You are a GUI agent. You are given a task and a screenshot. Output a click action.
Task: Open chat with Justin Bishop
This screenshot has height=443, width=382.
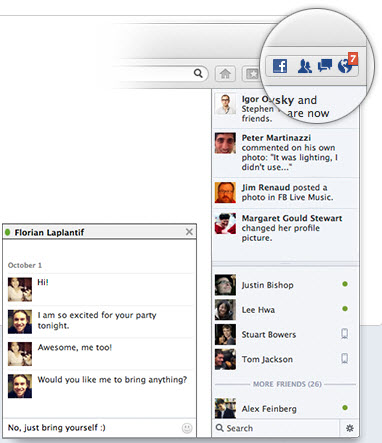click(286, 285)
